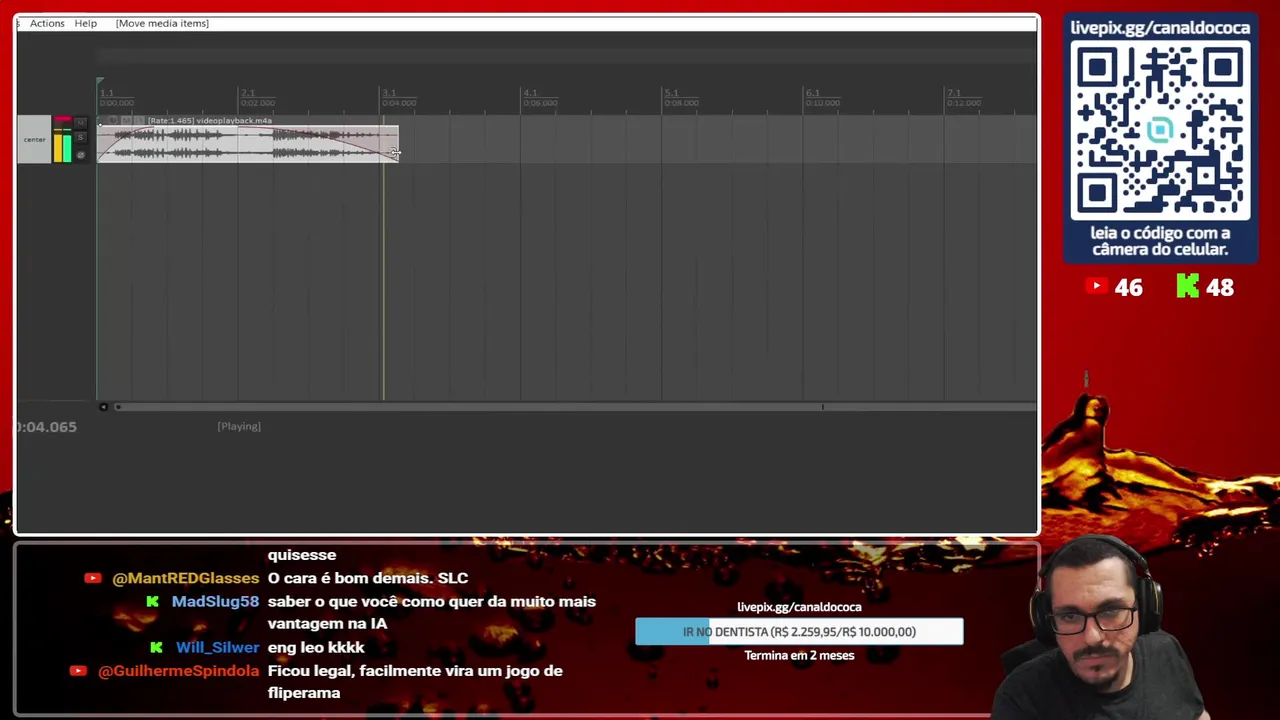1280x720 pixels.
Task: Click the IR NO DENTISTA donation progress bar
Action: [799, 632]
